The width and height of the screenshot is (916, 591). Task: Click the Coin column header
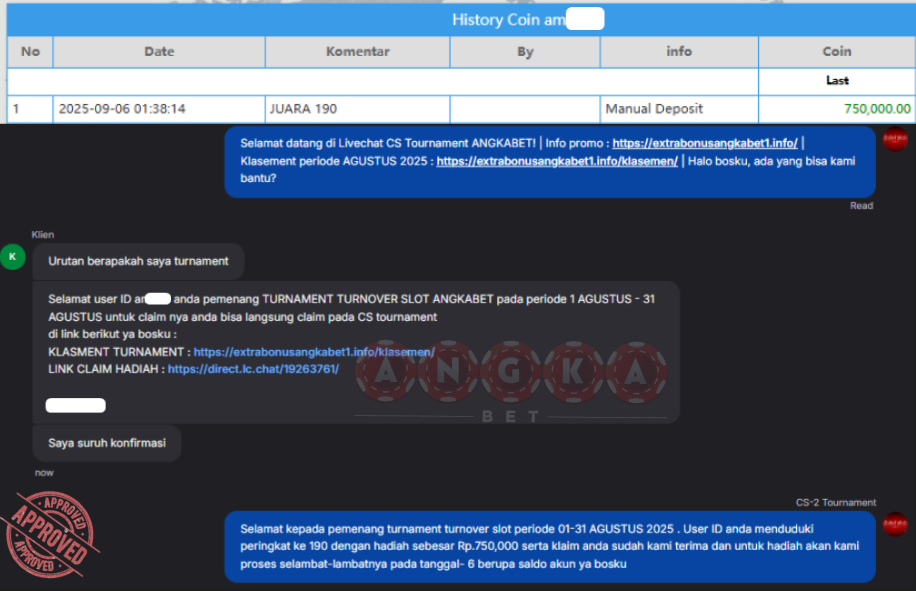click(837, 52)
